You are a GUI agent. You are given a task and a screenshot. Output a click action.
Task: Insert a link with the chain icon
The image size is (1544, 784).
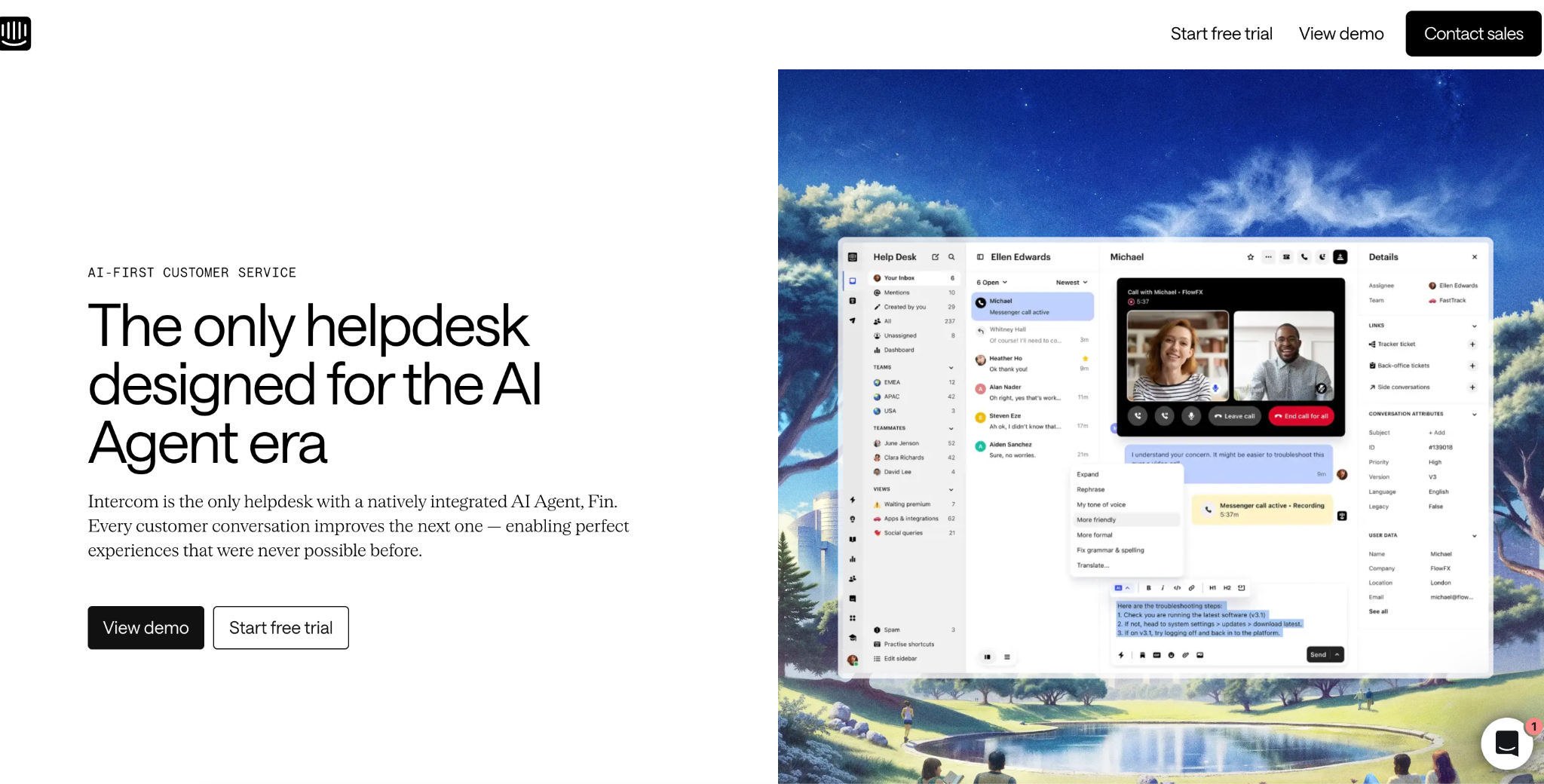1191,588
